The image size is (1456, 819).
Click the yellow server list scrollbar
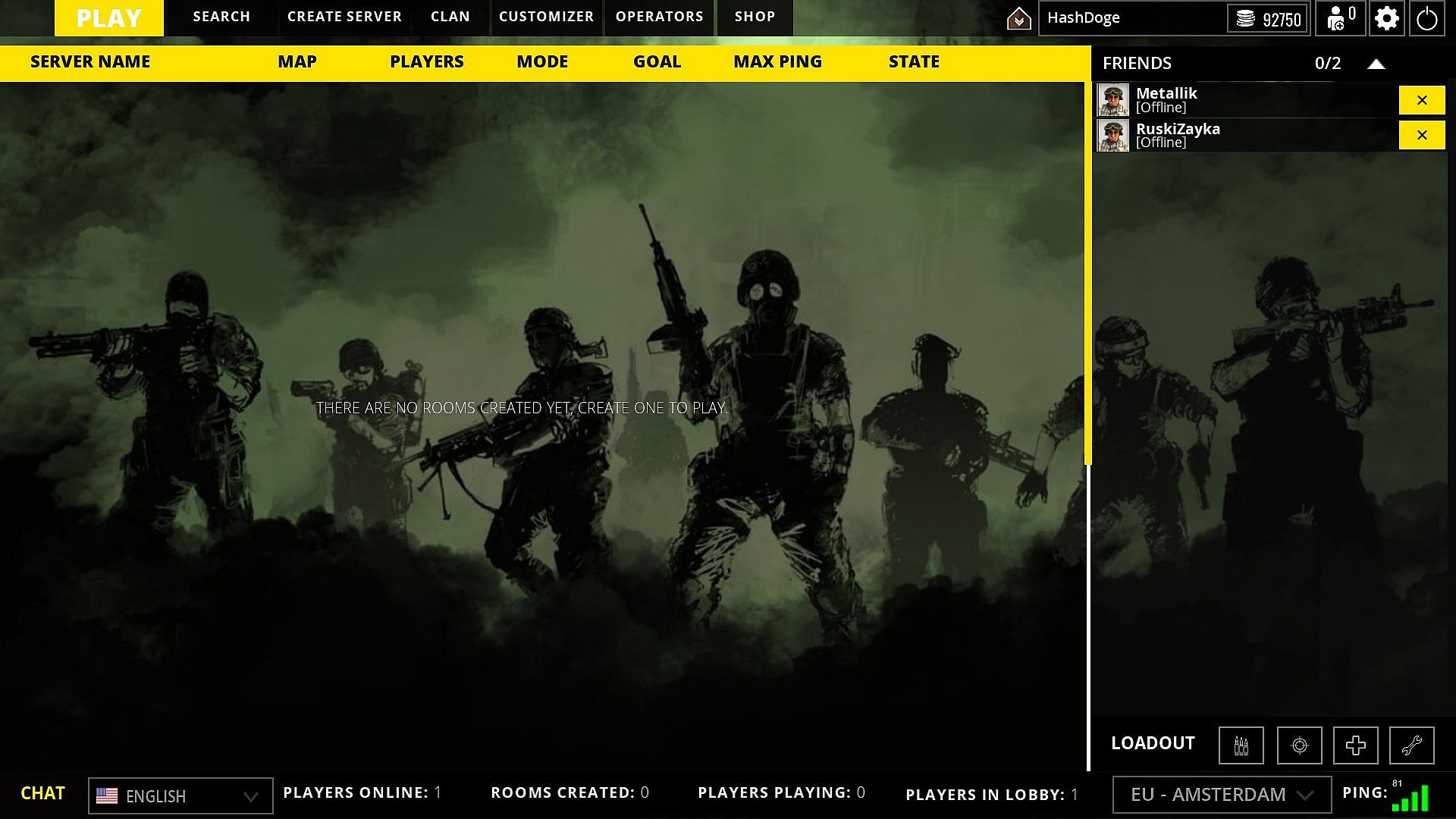pos(1087,273)
